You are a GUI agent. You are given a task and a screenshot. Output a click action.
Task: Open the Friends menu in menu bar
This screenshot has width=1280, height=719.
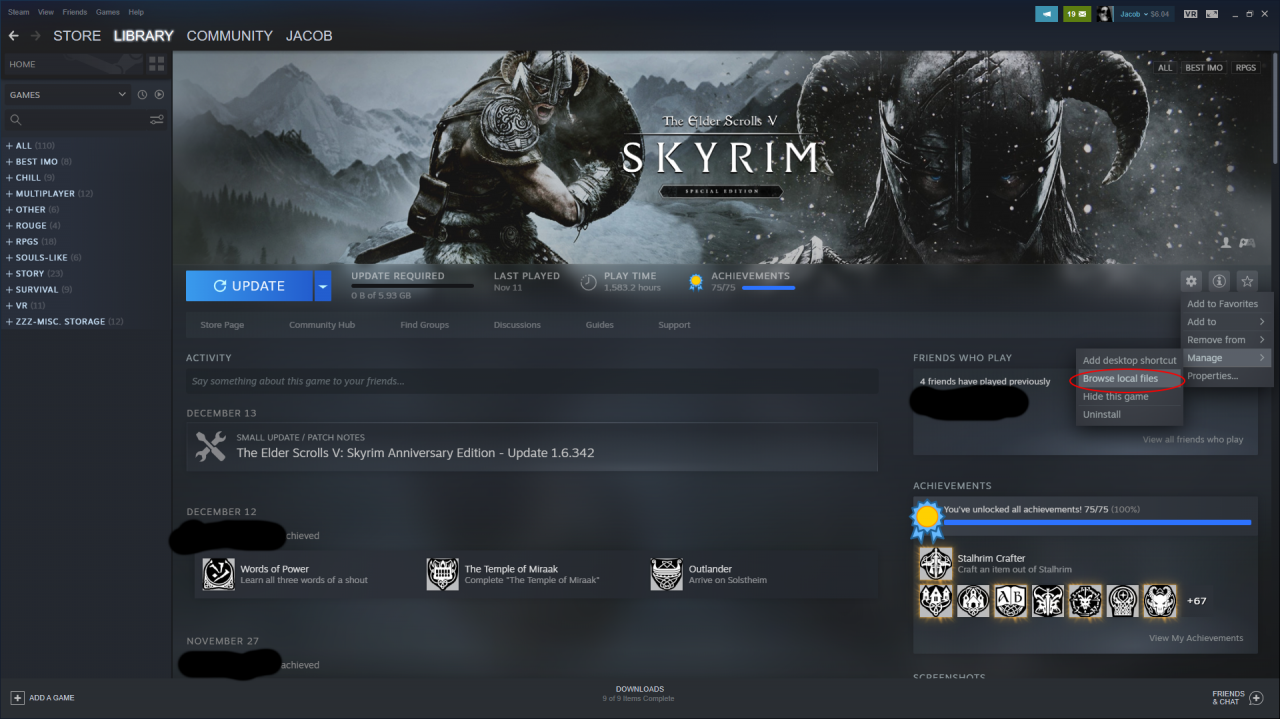click(75, 12)
